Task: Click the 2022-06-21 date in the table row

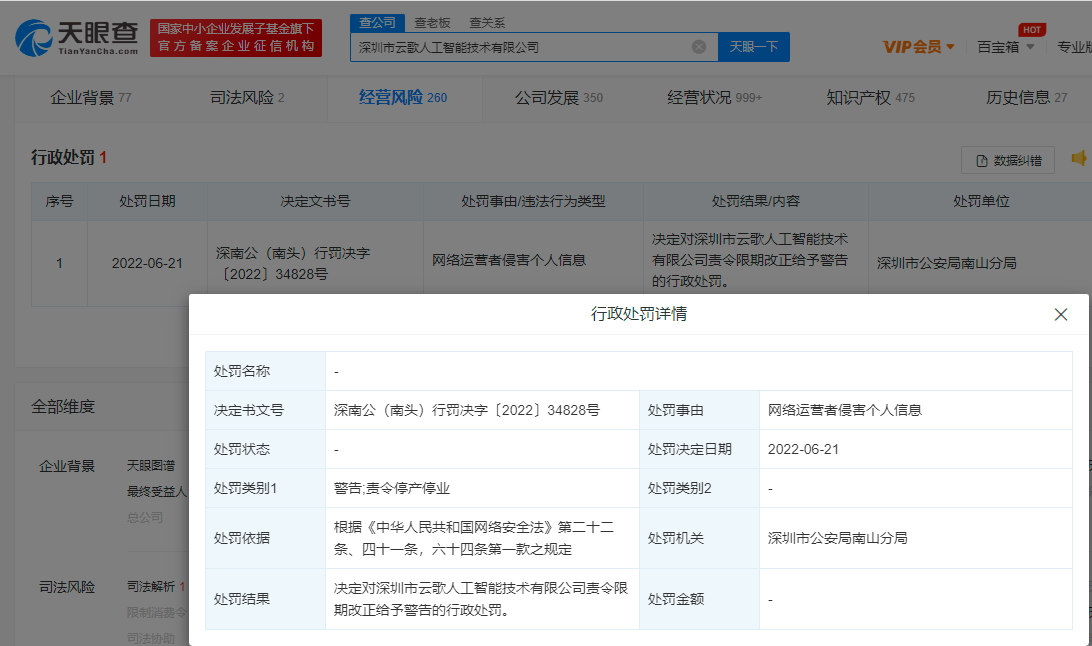Action: [x=147, y=263]
